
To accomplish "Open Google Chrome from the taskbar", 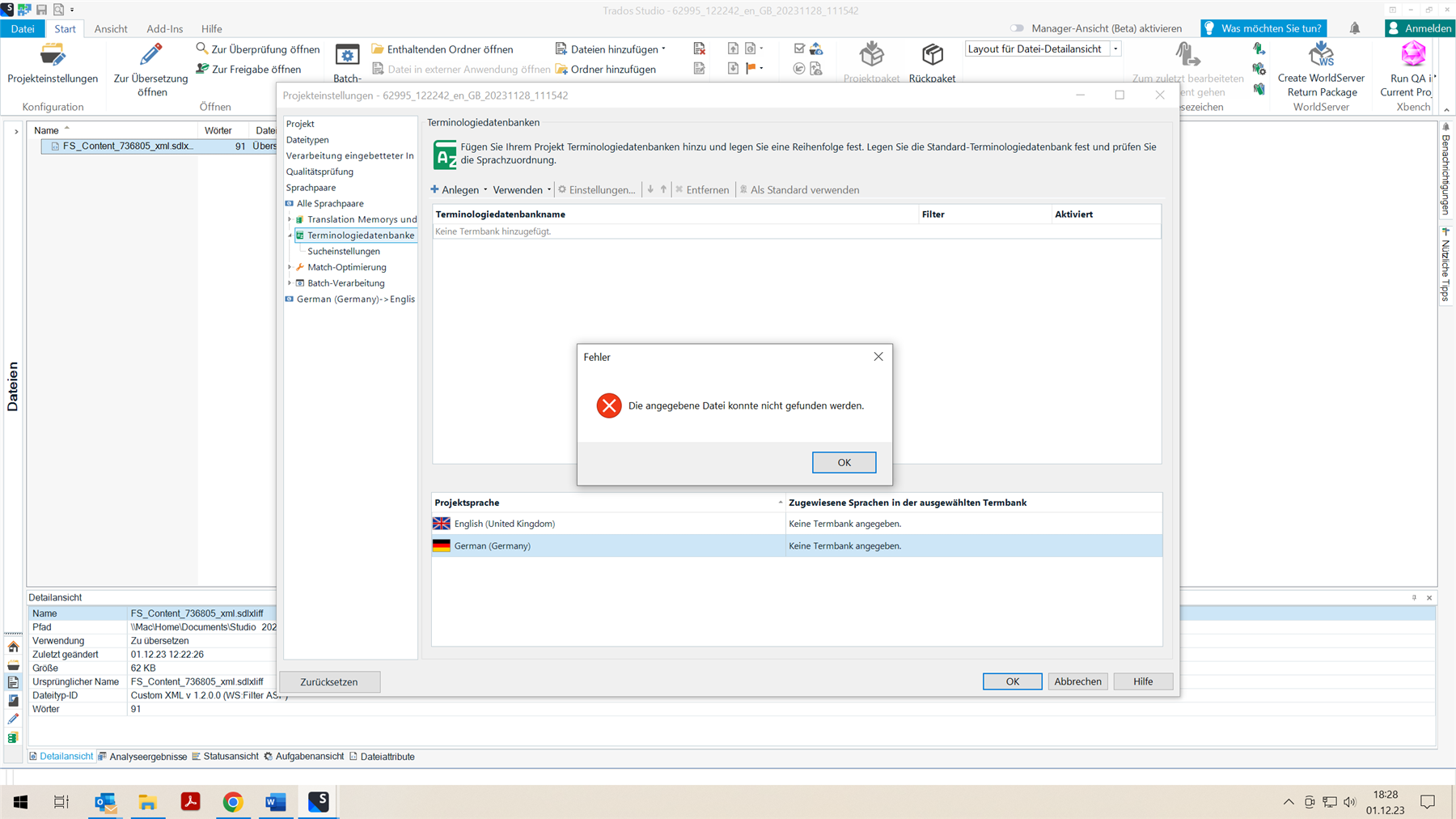I will tap(233, 802).
